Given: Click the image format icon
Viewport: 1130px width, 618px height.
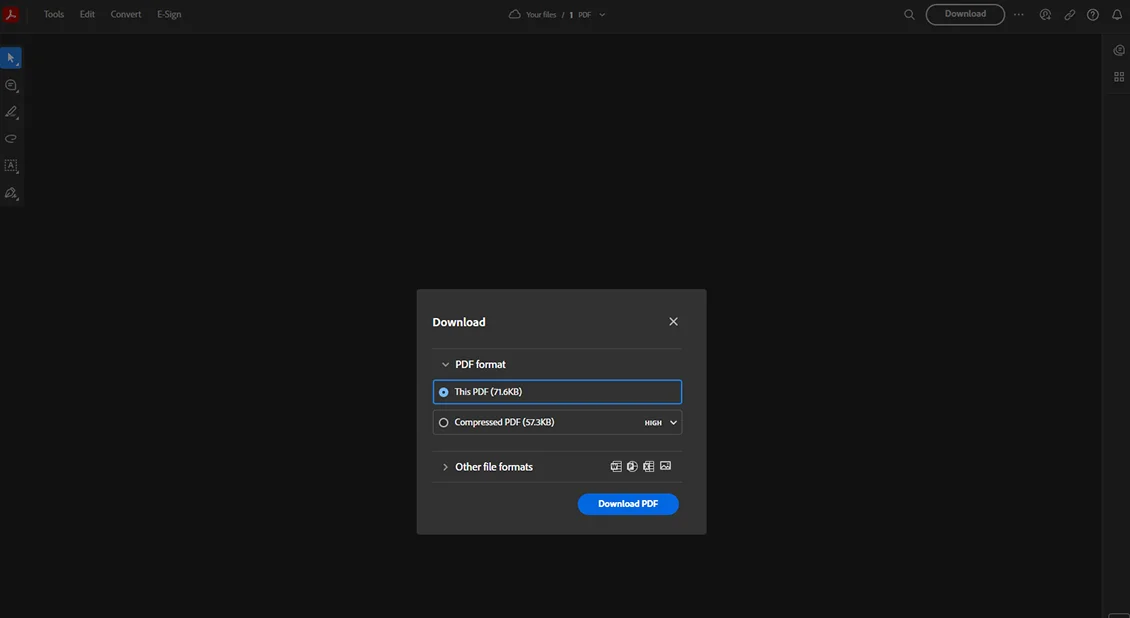Looking at the screenshot, I should tap(665, 466).
